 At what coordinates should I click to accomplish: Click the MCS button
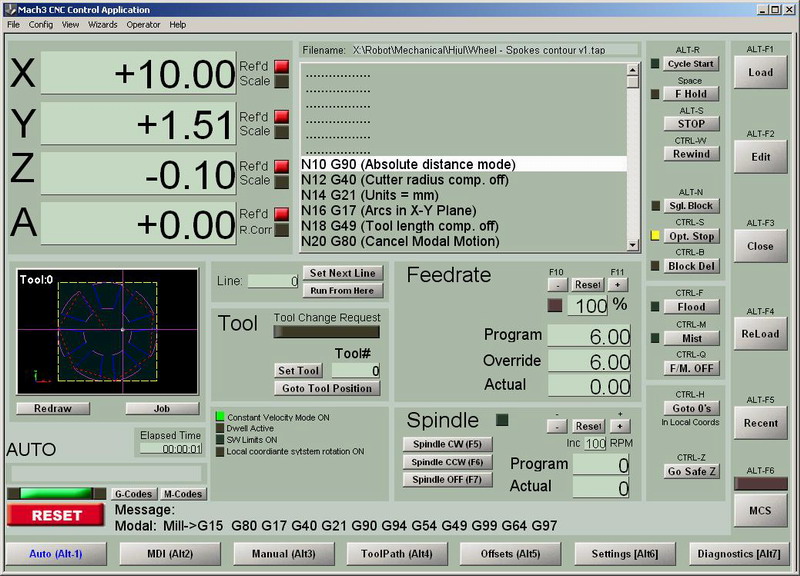point(760,511)
